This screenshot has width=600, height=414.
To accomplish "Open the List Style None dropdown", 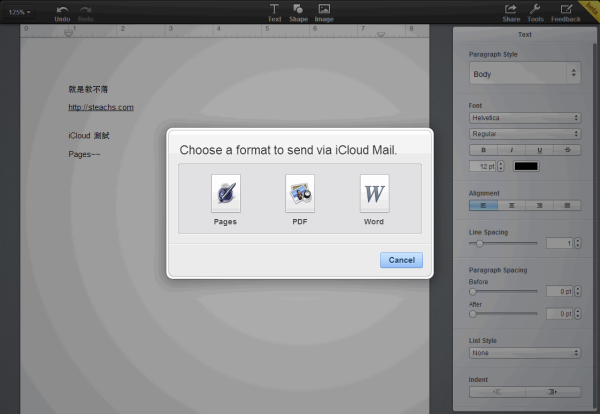I will 525,353.
